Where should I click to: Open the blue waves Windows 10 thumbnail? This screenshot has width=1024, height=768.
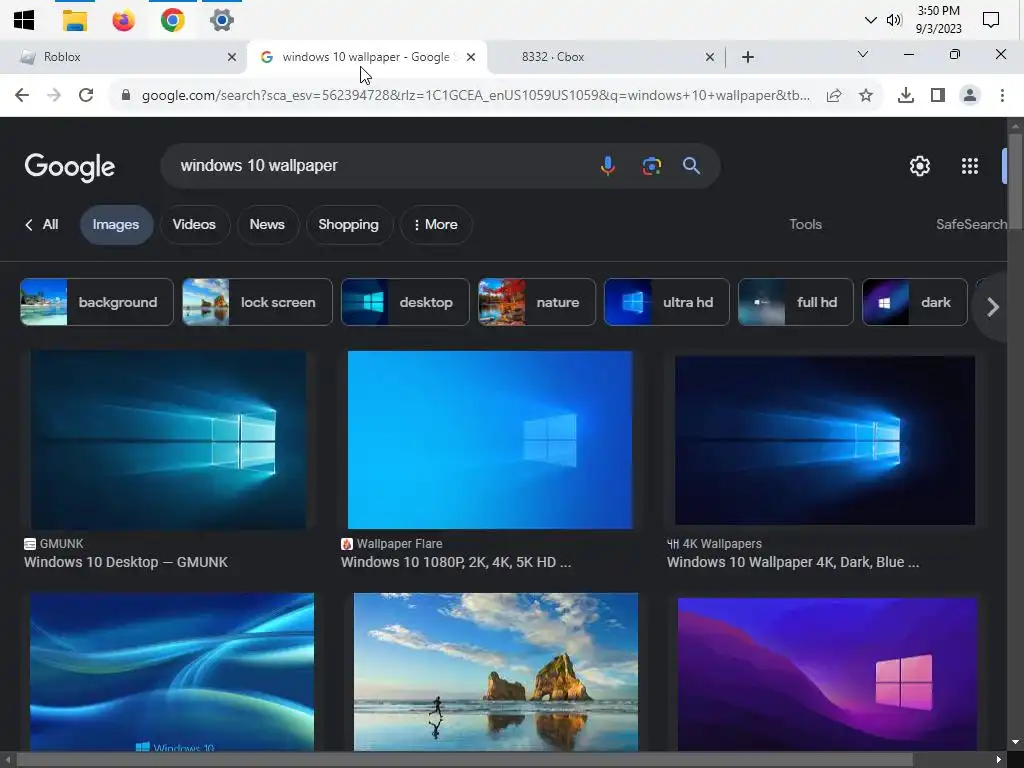click(x=172, y=672)
